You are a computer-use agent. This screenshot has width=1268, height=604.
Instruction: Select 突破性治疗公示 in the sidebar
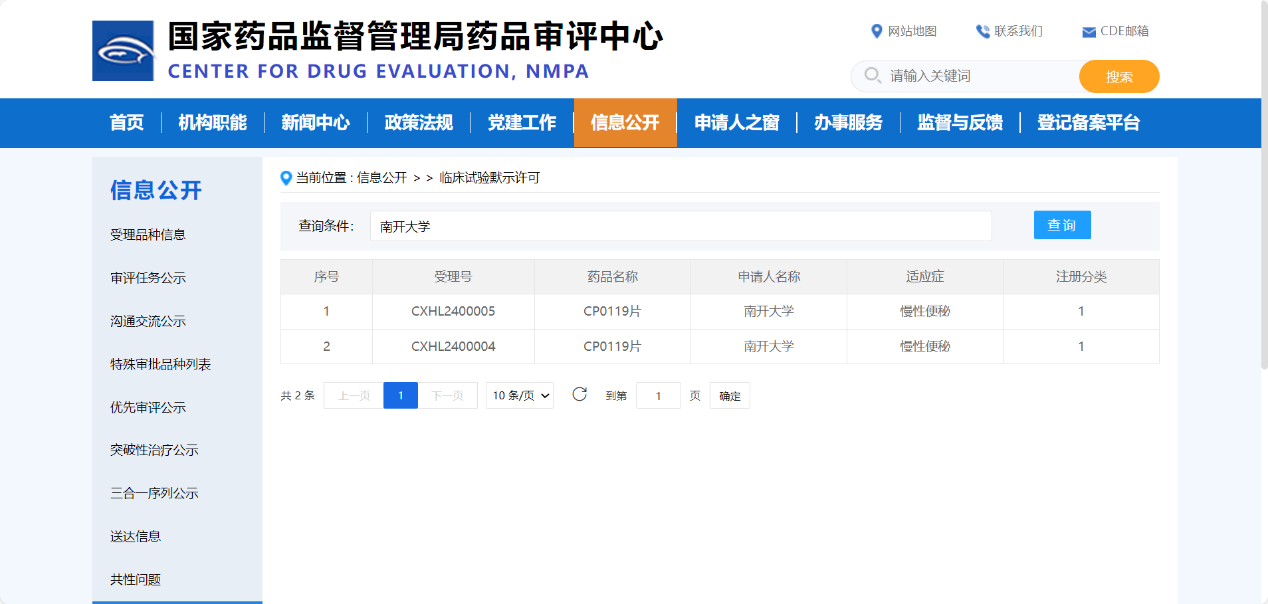(x=154, y=450)
